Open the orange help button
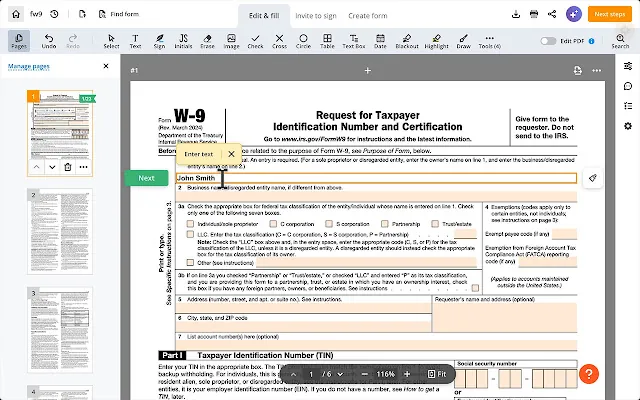640x400 pixels. coord(589,374)
